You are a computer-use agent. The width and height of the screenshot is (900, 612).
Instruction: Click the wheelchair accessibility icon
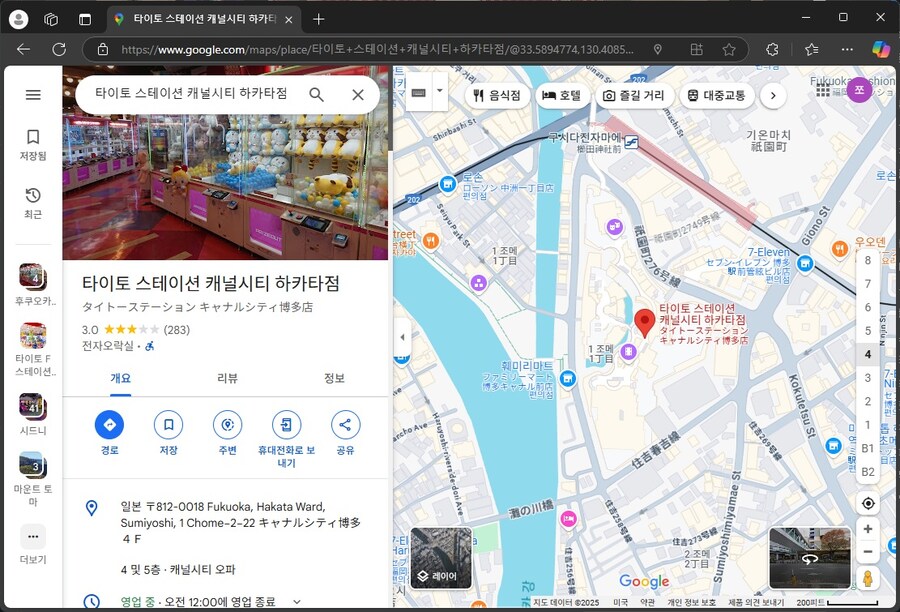coord(150,346)
